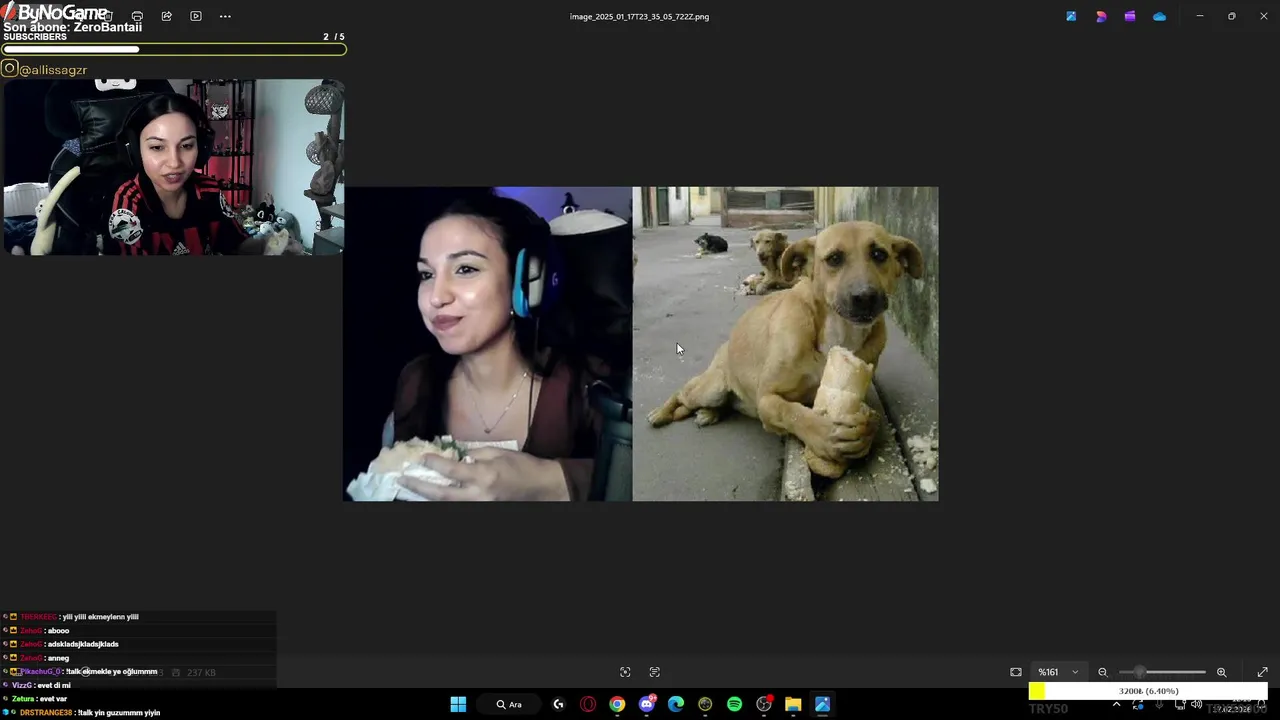This screenshot has width=1280, height=720.
Task: Open OneDrive cloud icon in title bar
Action: 1159,16
